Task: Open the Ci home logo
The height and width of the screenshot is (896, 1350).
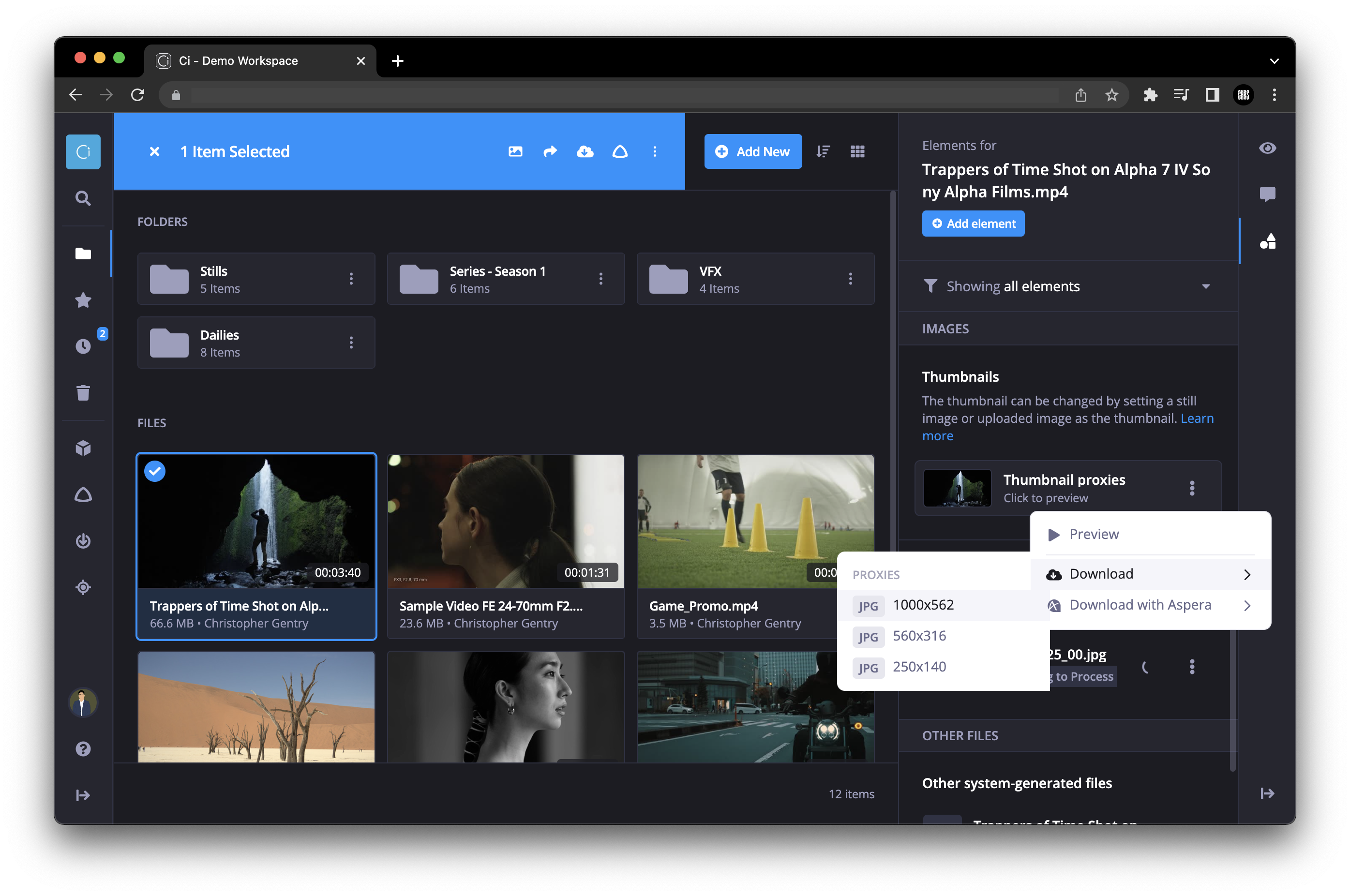Action: coord(83,151)
